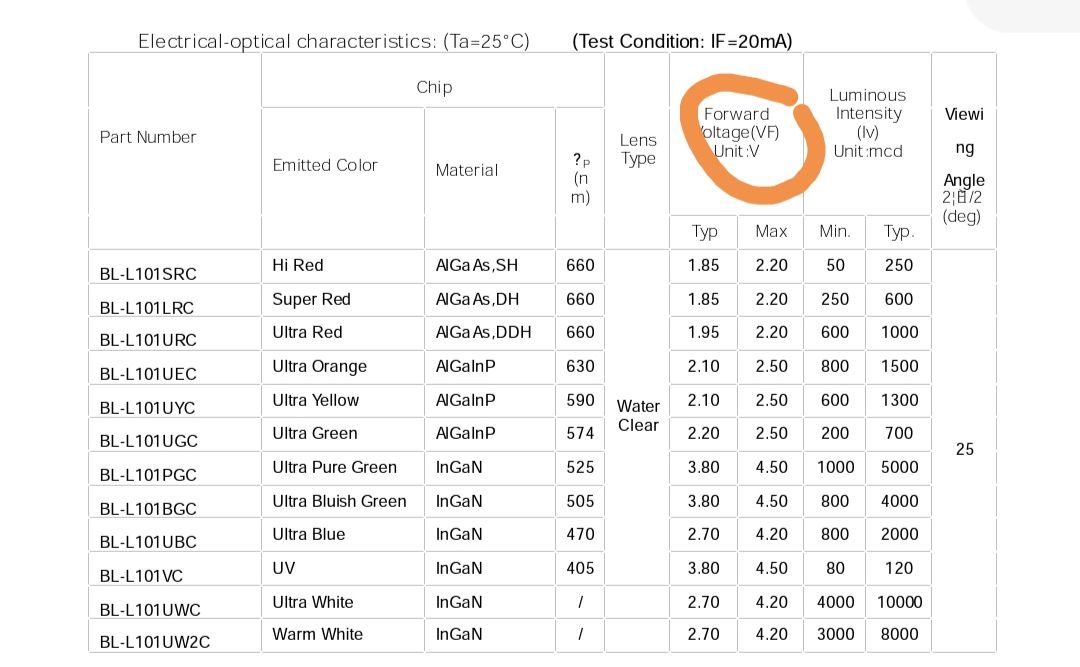
Task: Click the Emitted Color column header
Action: click(x=325, y=165)
